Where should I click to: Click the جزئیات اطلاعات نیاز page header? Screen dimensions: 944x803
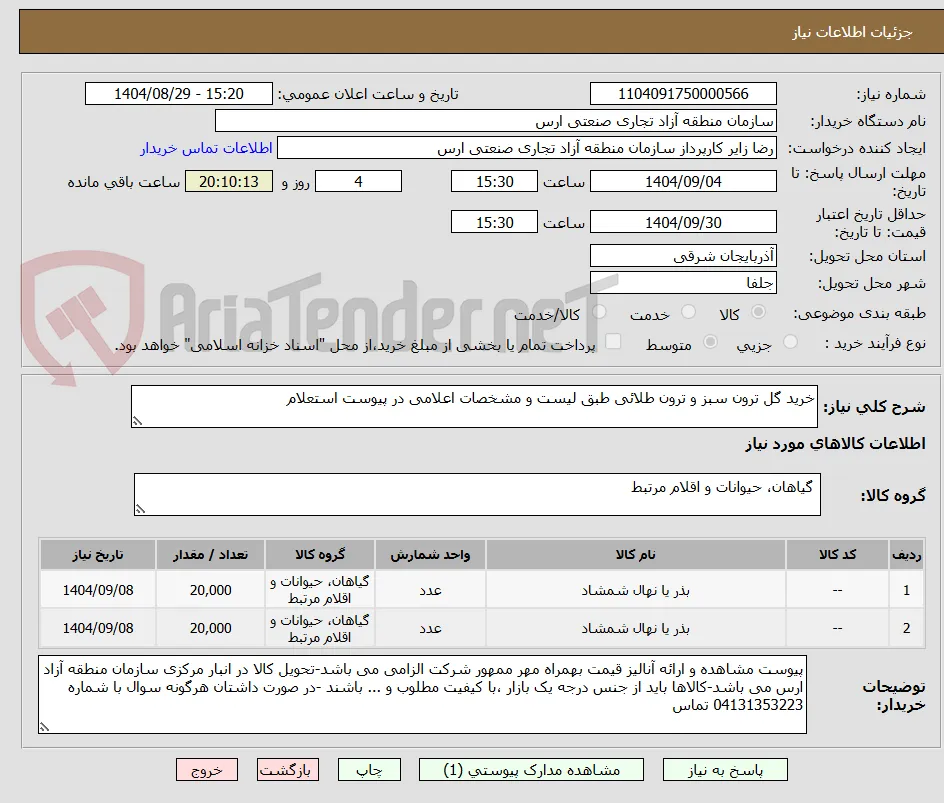851,32
